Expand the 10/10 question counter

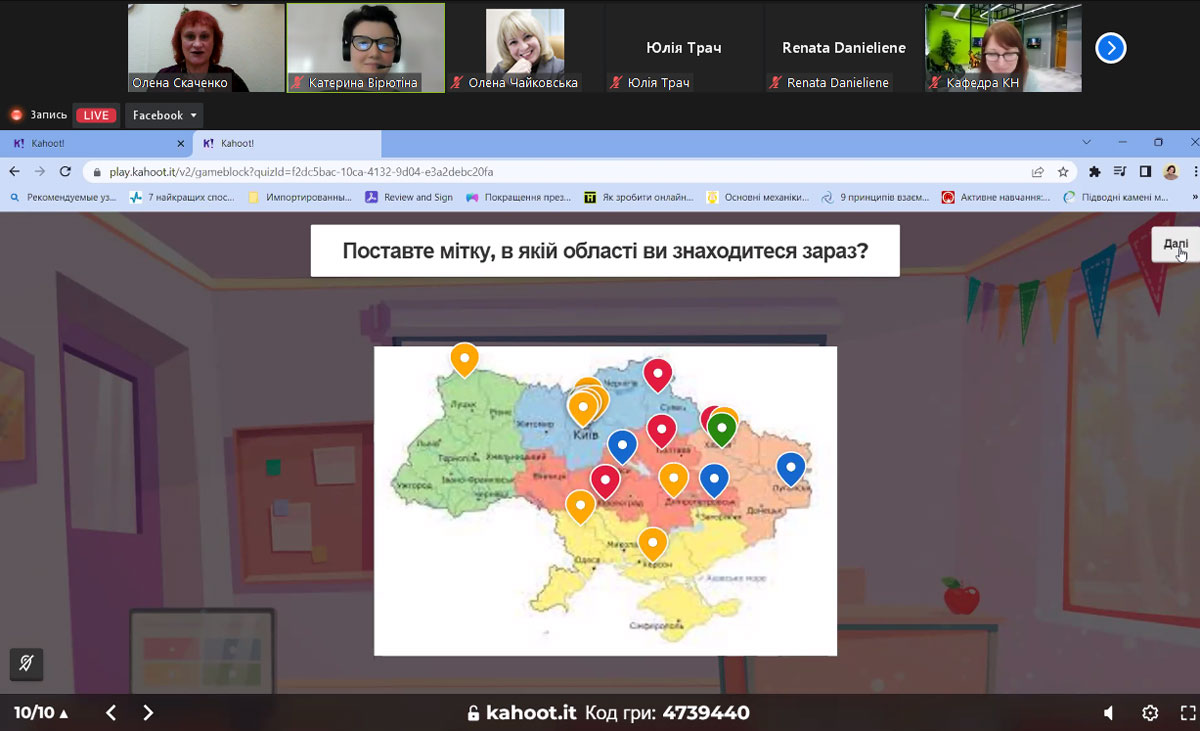click(41, 713)
